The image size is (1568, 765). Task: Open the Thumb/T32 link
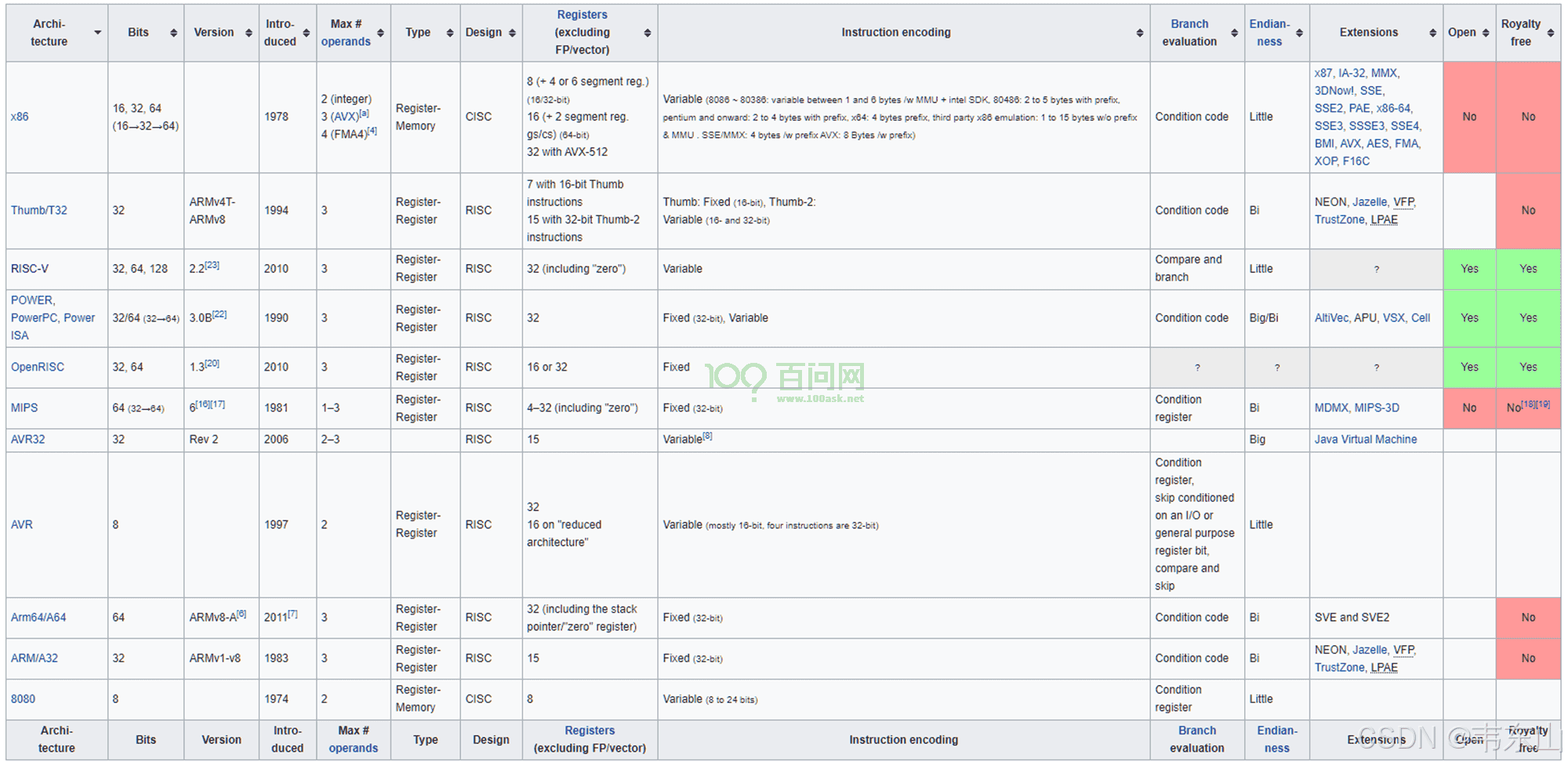point(39,210)
